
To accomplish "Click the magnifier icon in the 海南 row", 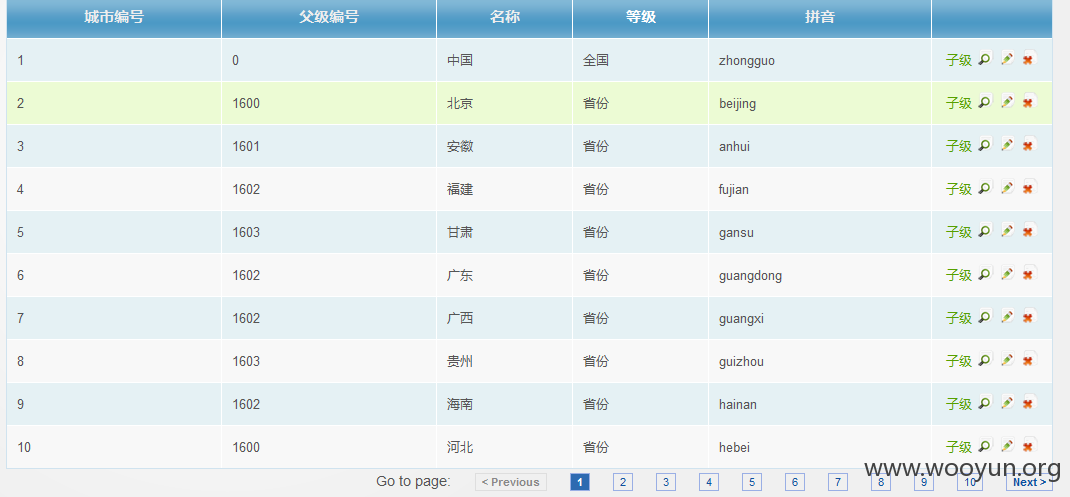I will click(x=984, y=403).
